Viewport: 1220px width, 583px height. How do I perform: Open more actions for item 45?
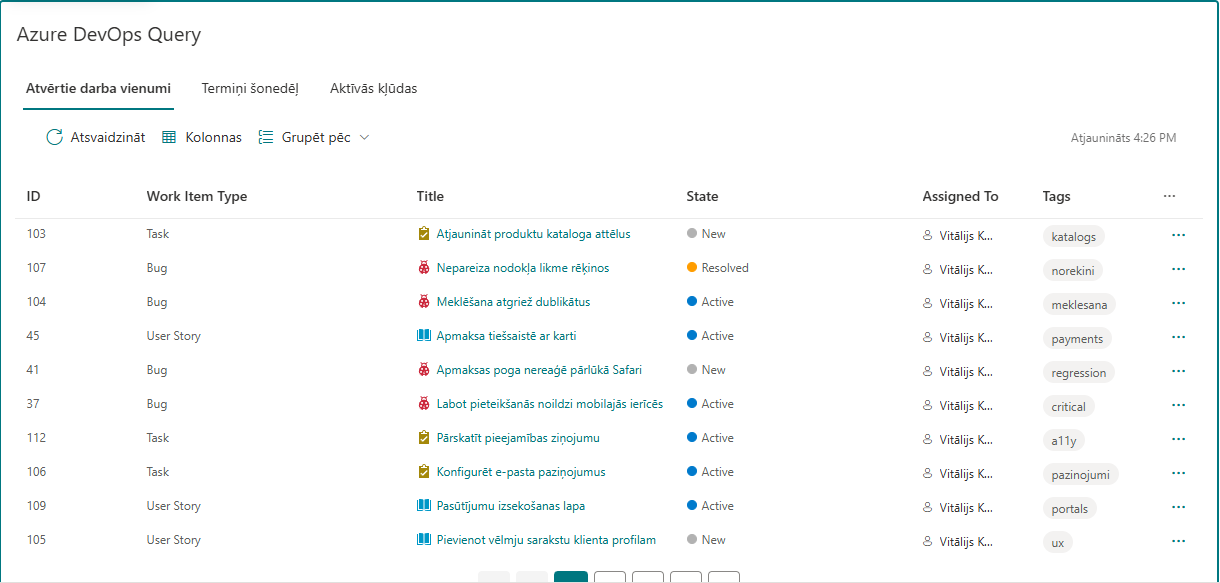[x=1178, y=336]
